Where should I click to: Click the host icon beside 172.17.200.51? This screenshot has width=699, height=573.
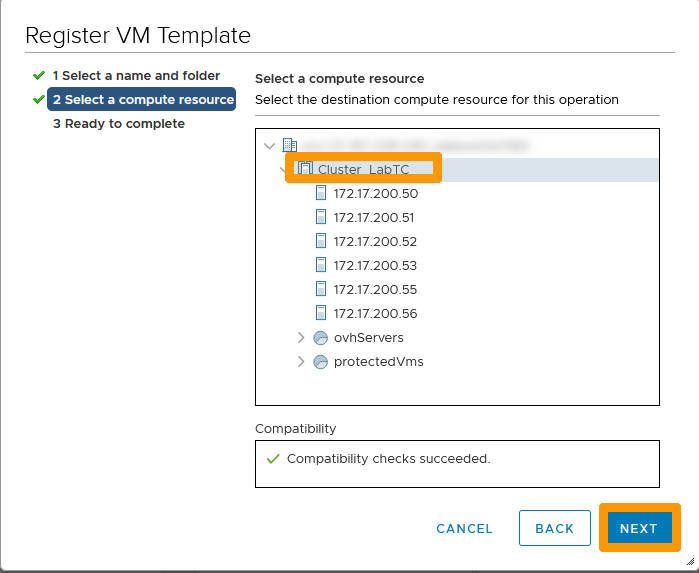pos(321,217)
